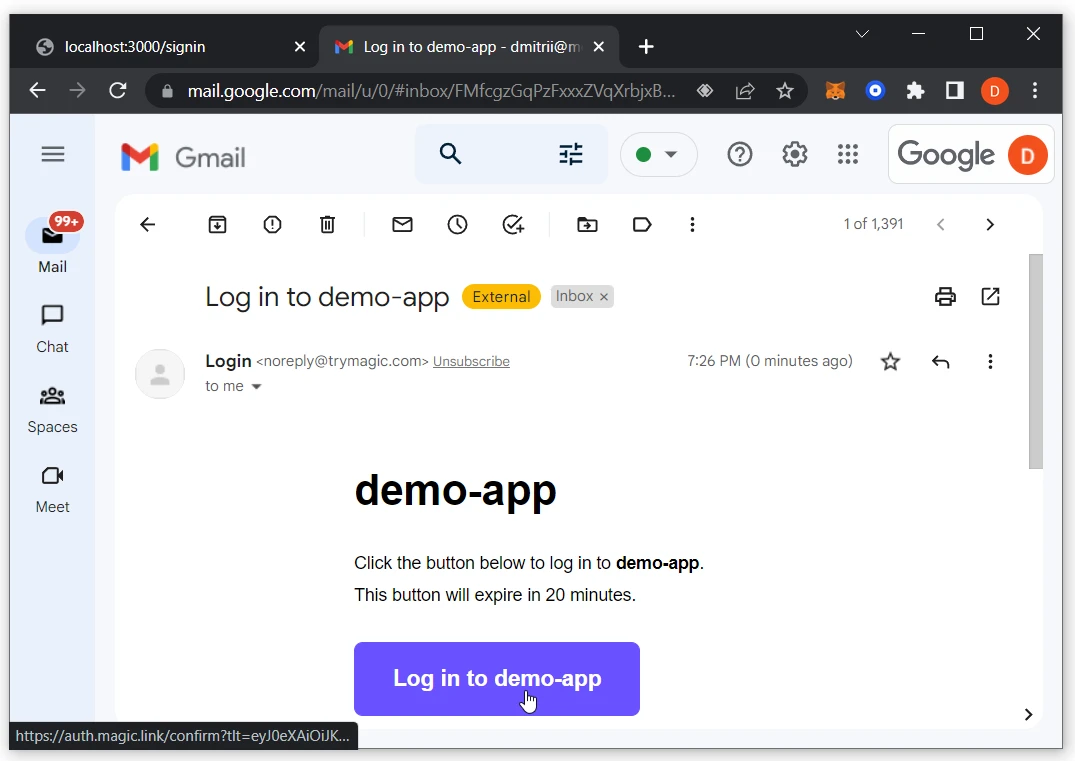1075x761 pixels.
Task: Remove the Inbox label from the email
Action: coord(604,296)
